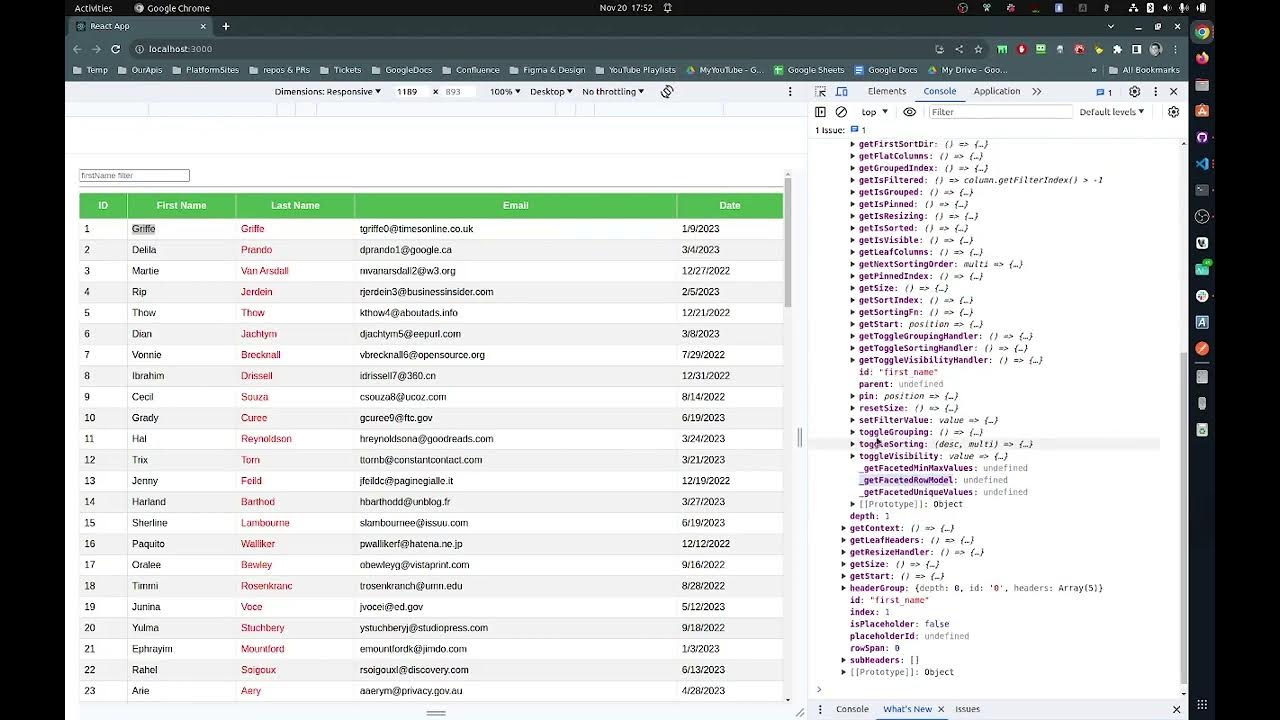Switch to the Elements tab
The image size is (1280, 720).
click(887, 91)
